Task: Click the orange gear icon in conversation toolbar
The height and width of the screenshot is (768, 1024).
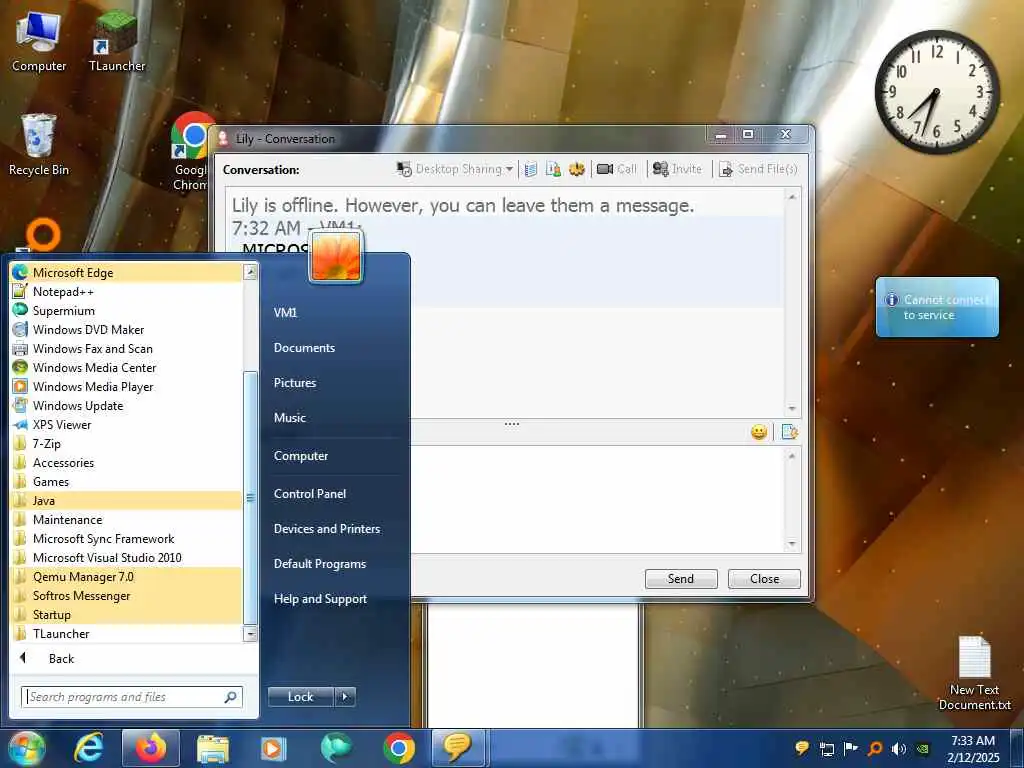Action: tap(576, 170)
